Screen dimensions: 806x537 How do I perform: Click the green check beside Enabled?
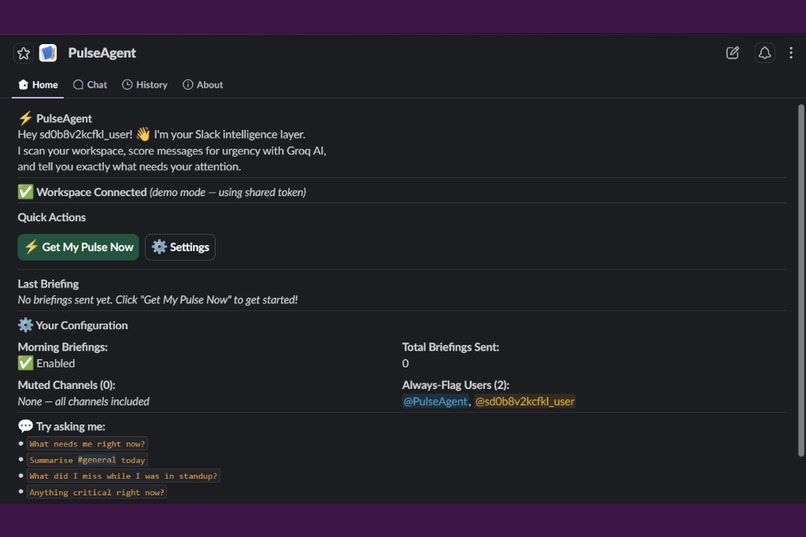point(25,363)
